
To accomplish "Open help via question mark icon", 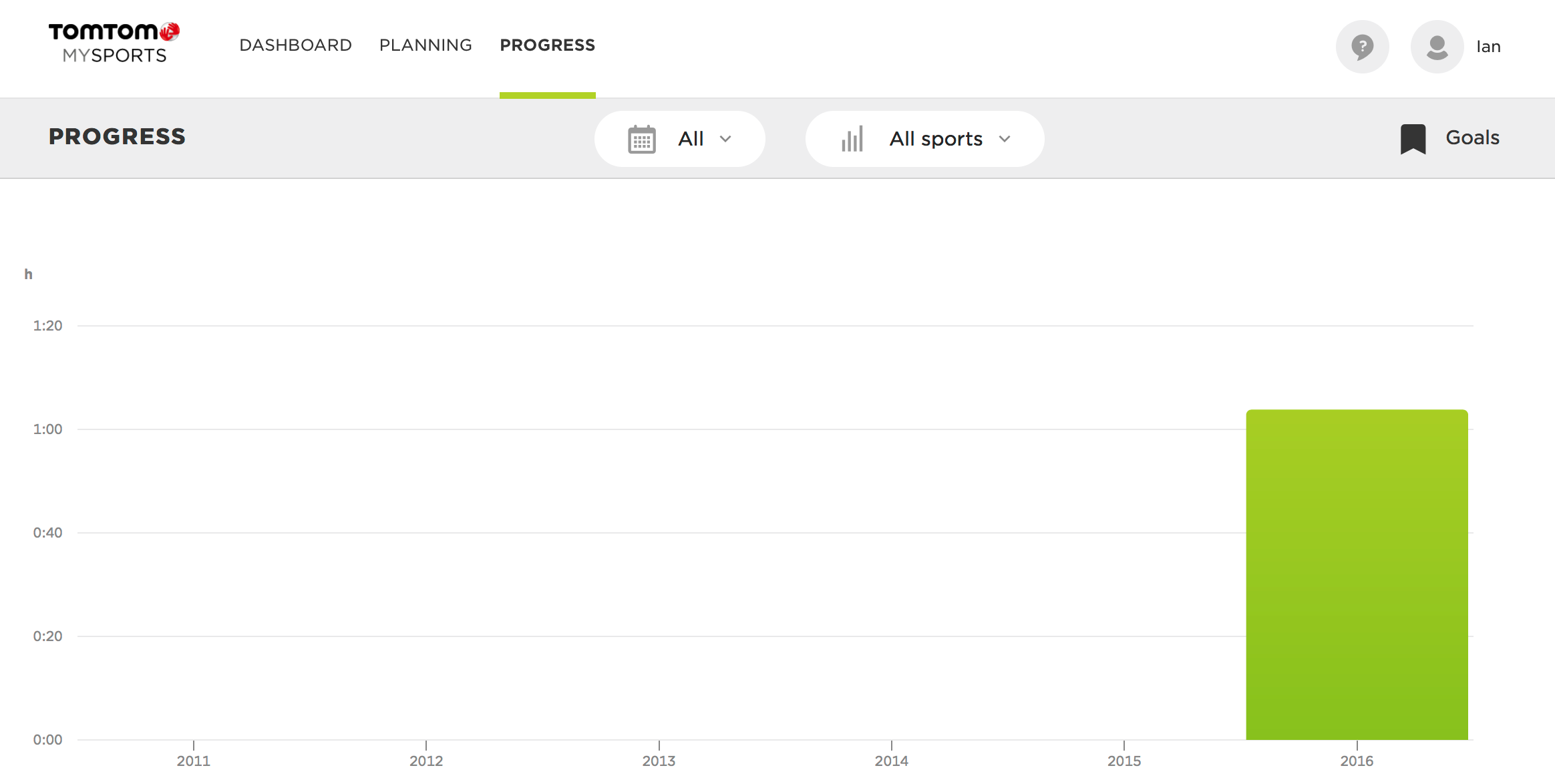I will (x=1362, y=47).
